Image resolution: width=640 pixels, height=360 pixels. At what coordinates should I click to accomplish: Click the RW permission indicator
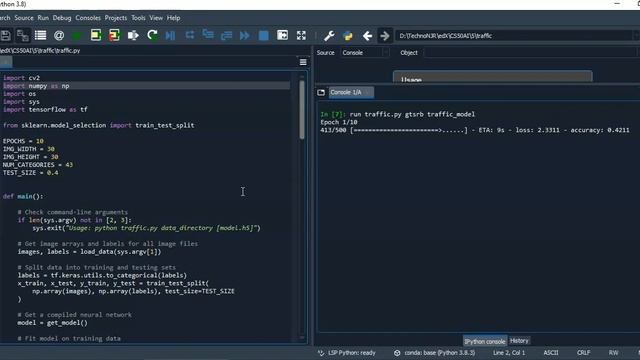point(613,353)
